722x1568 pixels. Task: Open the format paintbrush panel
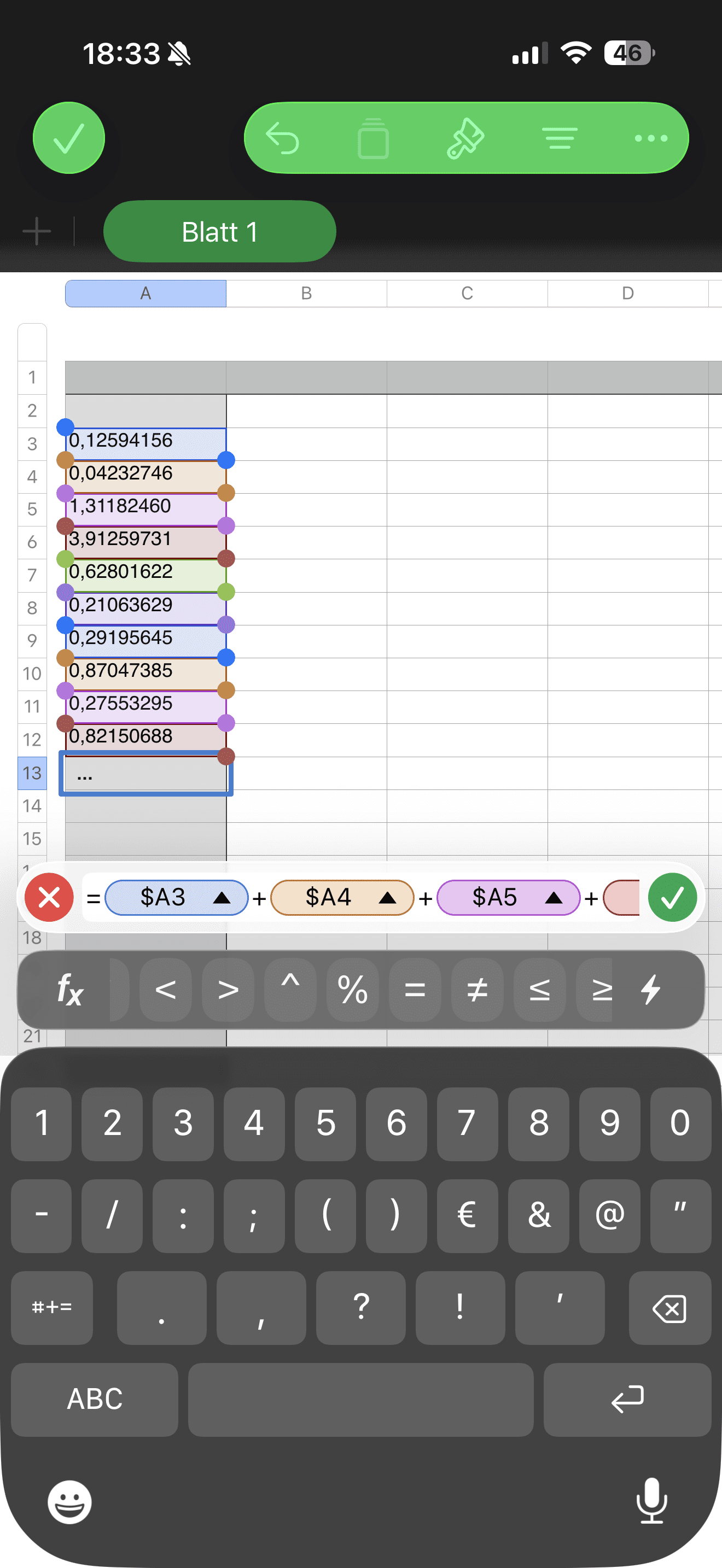(x=465, y=138)
